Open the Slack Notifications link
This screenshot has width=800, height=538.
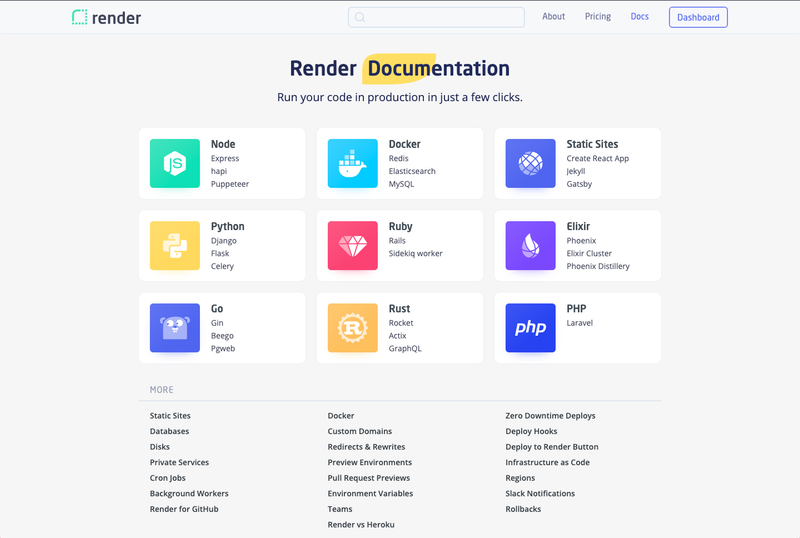coord(540,494)
